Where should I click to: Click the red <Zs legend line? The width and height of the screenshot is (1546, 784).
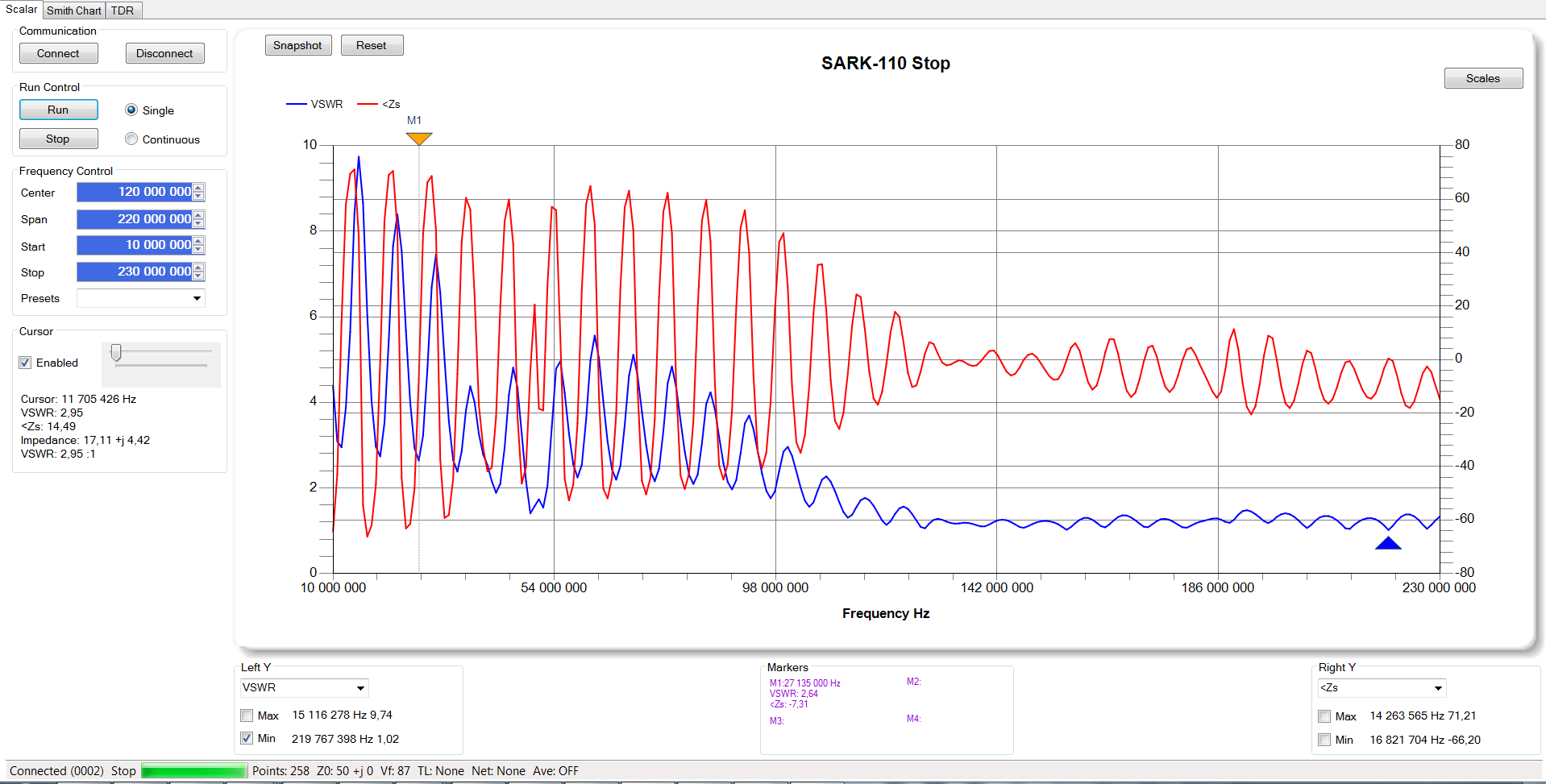click(x=367, y=104)
